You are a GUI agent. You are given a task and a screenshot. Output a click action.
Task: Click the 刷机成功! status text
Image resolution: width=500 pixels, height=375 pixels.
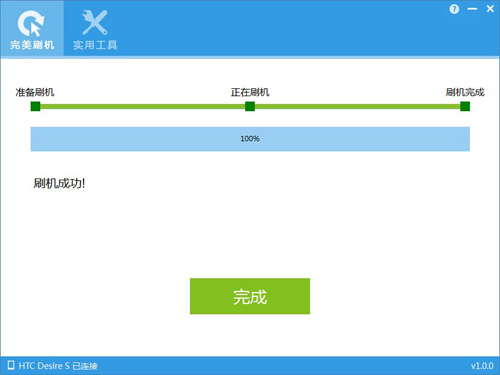pos(59,183)
